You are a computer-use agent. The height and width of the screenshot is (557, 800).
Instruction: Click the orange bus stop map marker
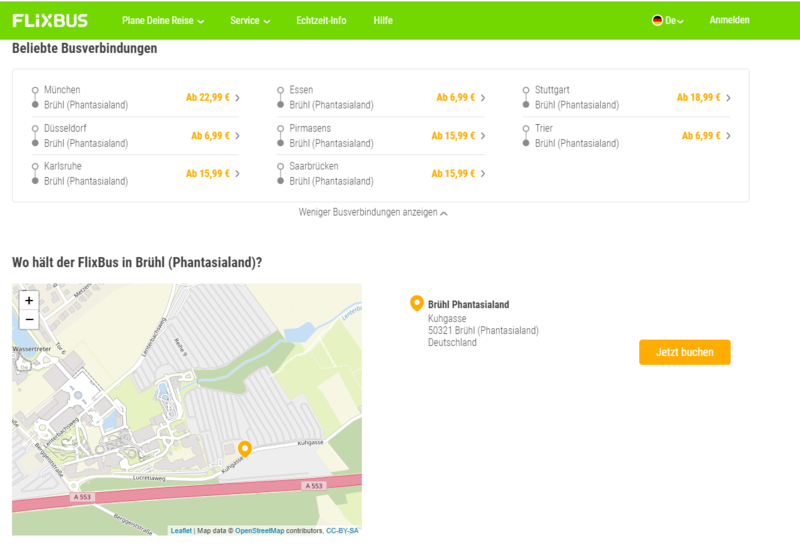[x=244, y=448]
